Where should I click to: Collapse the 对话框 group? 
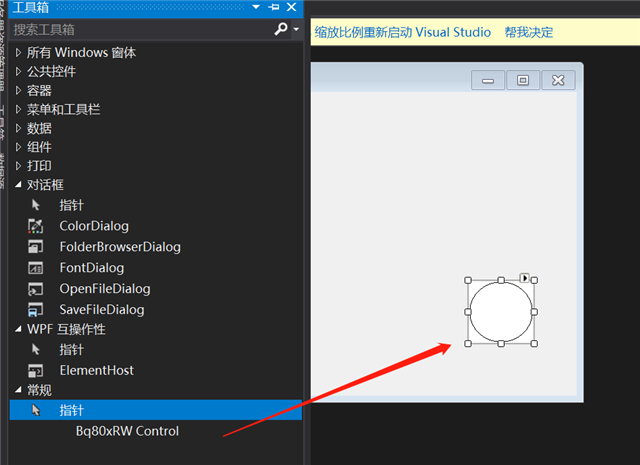(x=18, y=185)
